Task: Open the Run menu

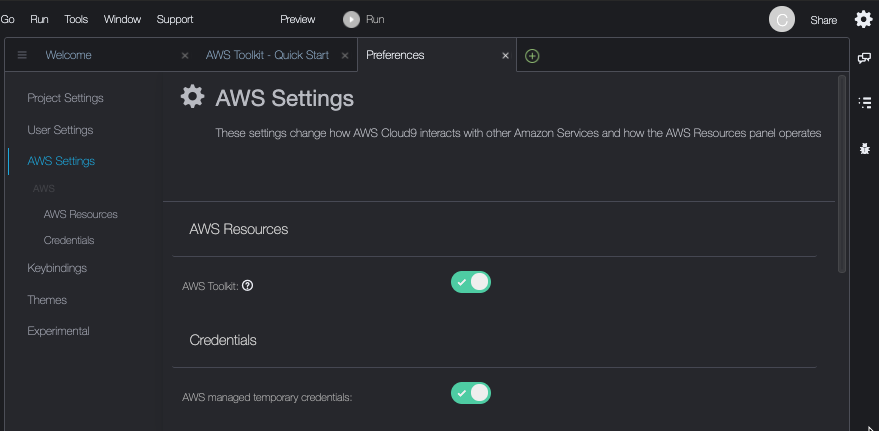Action: click(x=39, y=19)
